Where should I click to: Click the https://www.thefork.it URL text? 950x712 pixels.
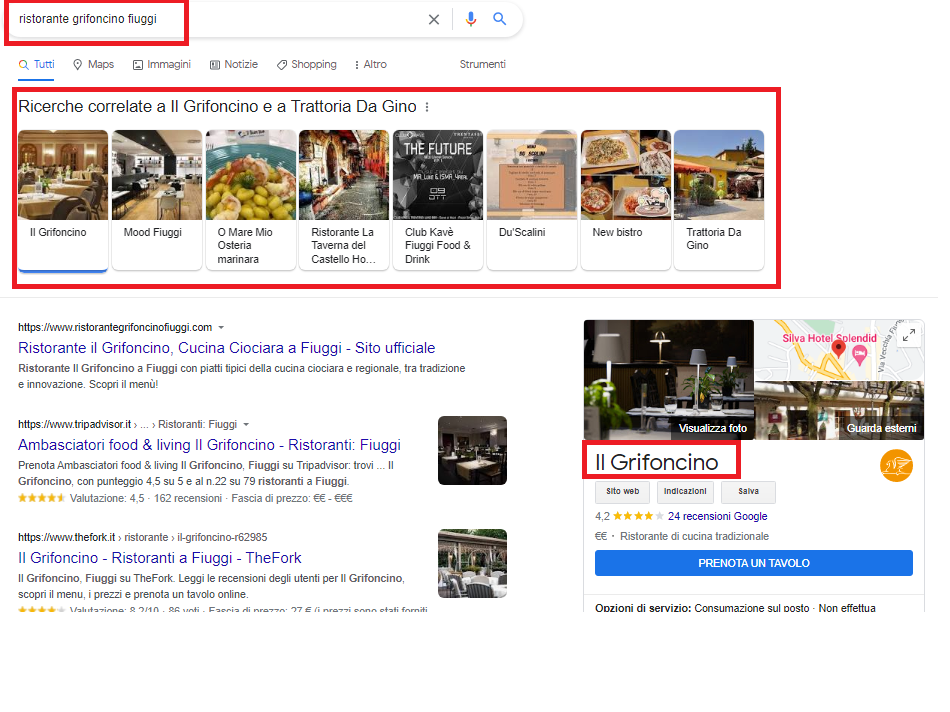67,537
